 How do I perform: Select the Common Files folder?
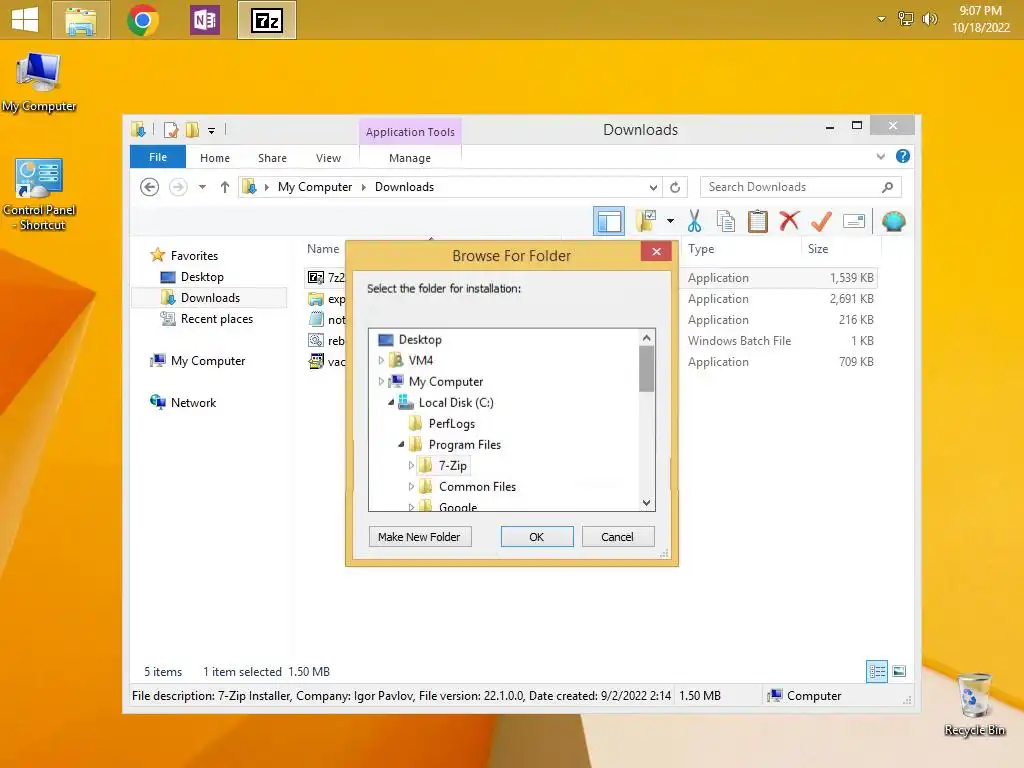pos(477,487)
